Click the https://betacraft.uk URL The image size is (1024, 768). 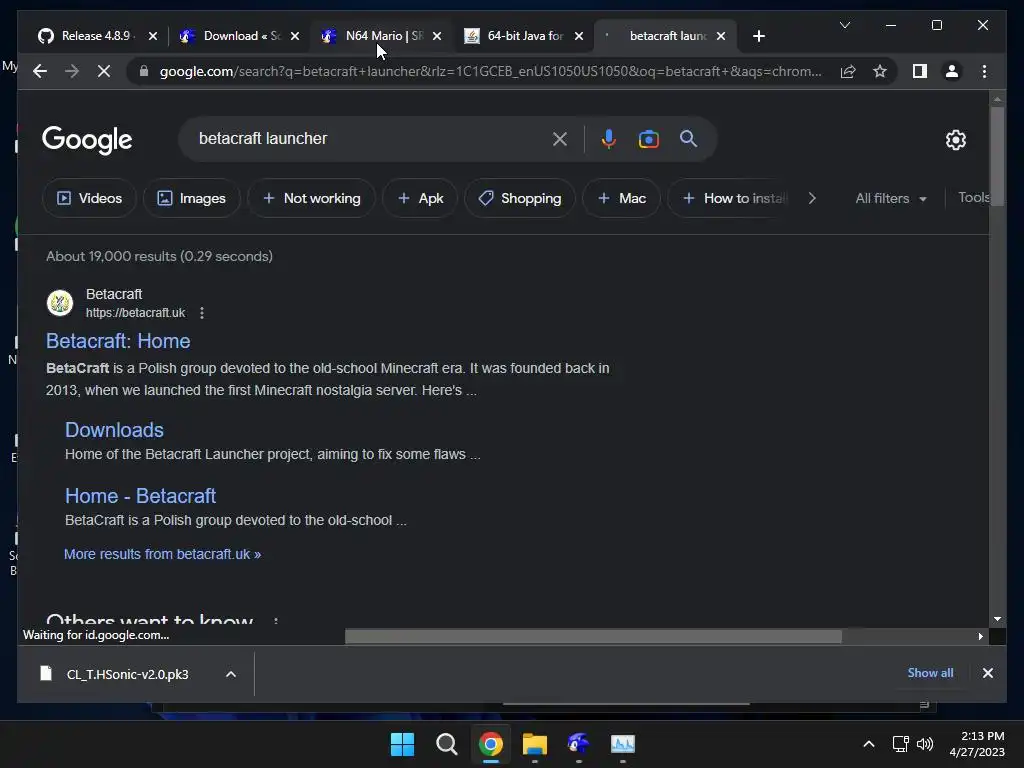(x=136, y=313)
